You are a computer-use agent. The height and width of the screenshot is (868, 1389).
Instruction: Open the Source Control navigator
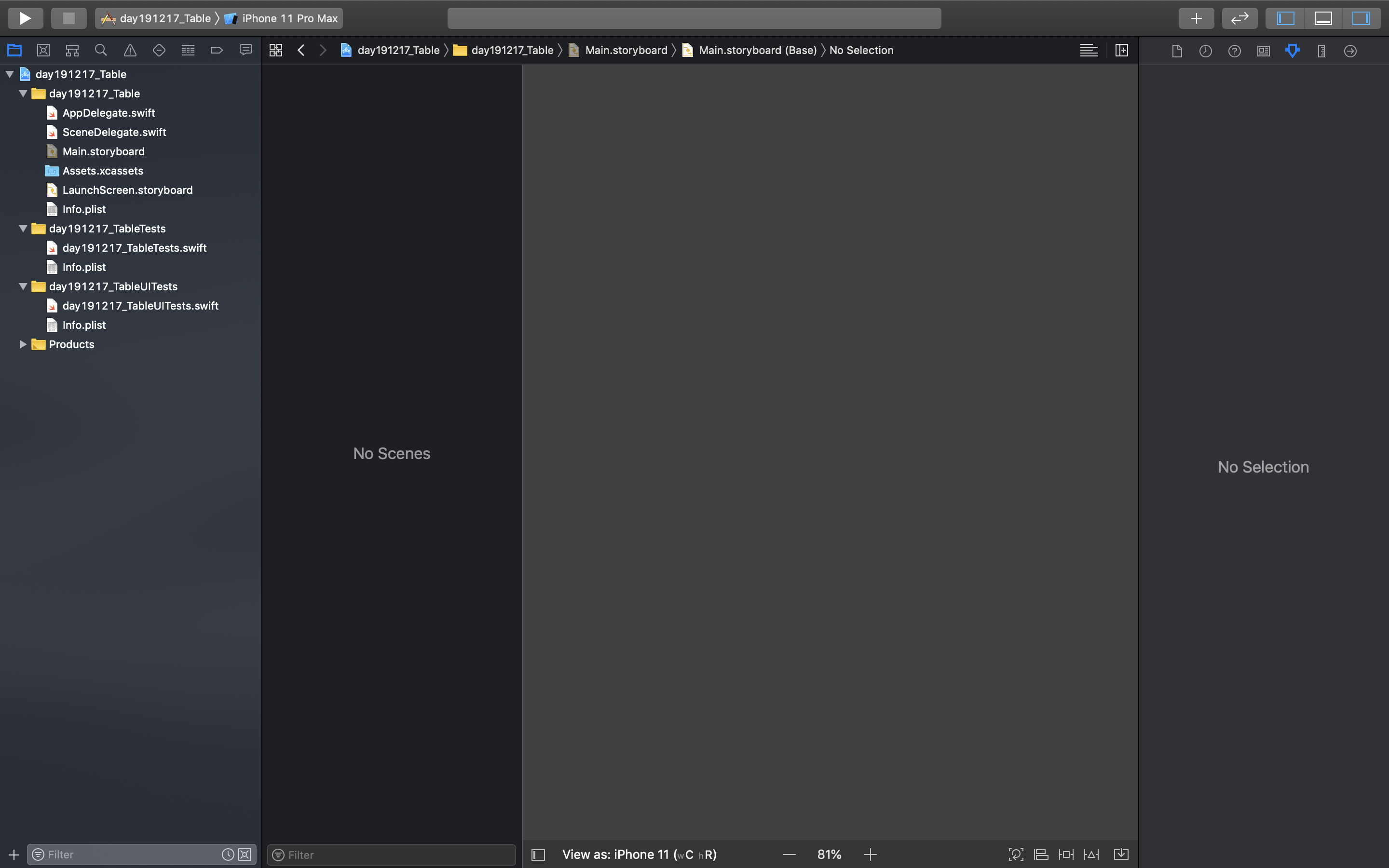[x=43, y=51]
